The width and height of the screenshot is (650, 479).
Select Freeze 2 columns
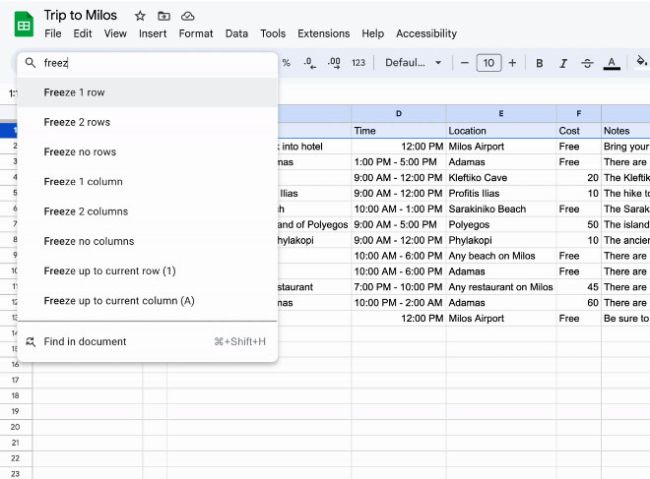[x=148, y=212]
